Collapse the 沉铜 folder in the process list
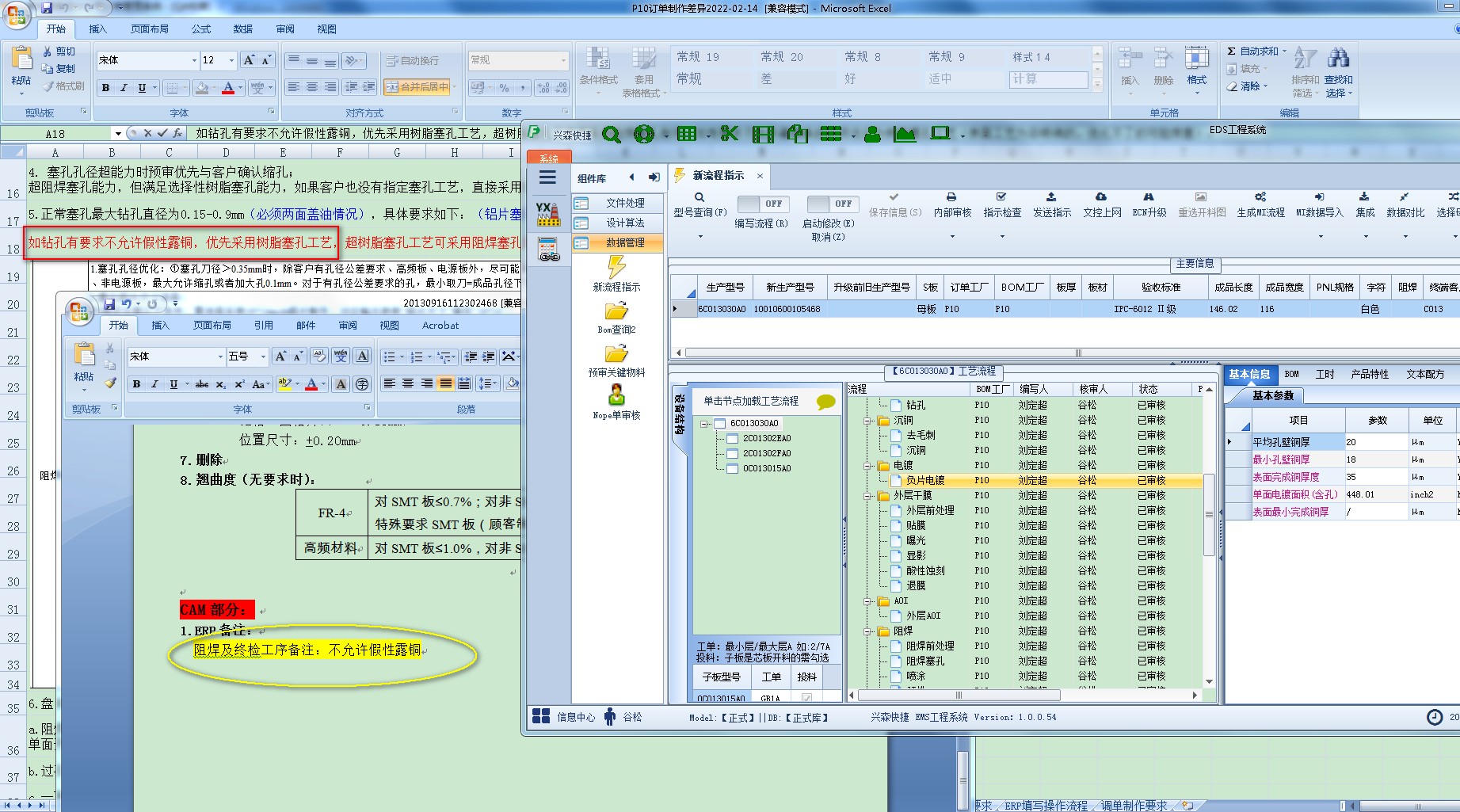The width and height of the screenshot is (1460, 812). (867, 421)
